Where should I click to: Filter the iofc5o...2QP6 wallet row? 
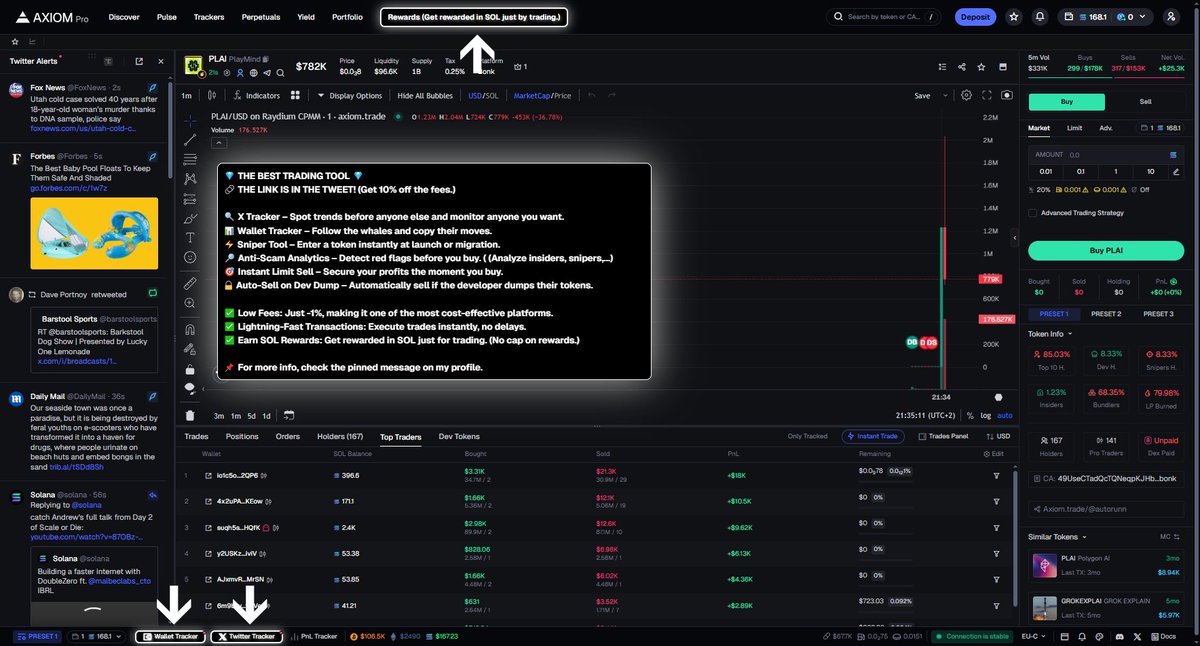[996, 475]
